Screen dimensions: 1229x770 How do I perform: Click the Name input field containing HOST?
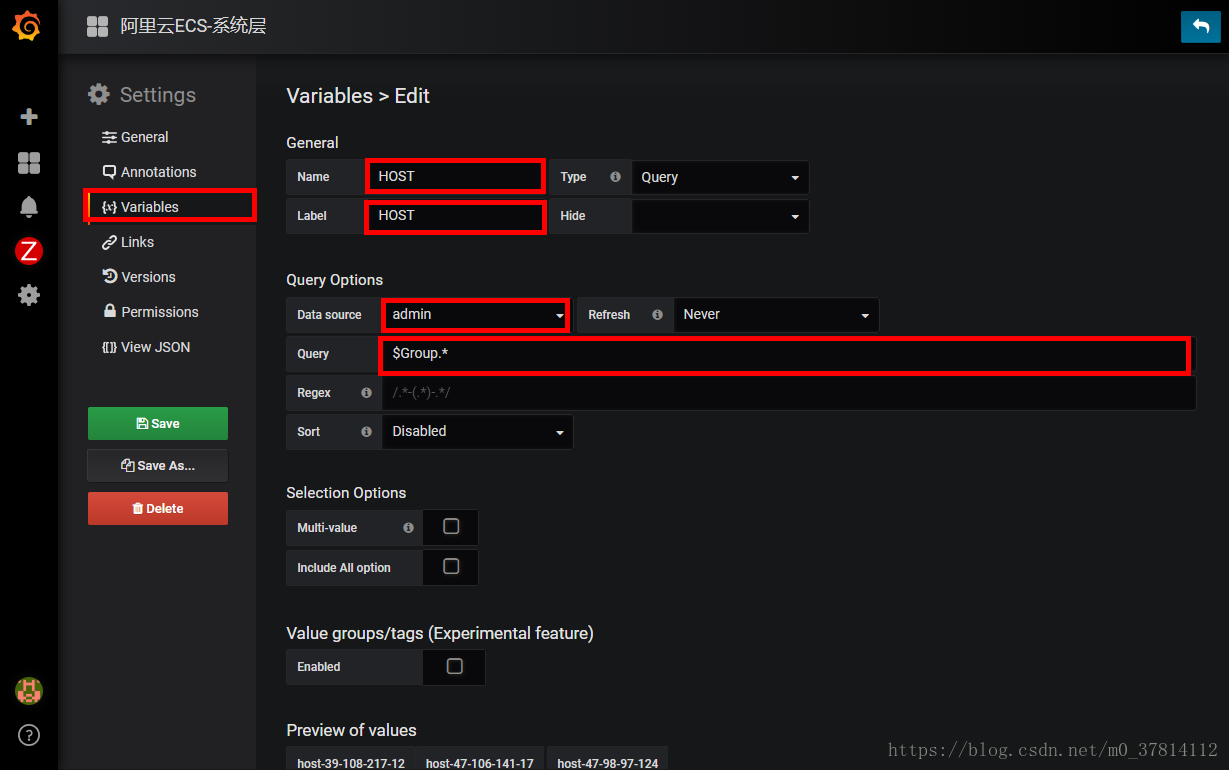click(455, 176)
